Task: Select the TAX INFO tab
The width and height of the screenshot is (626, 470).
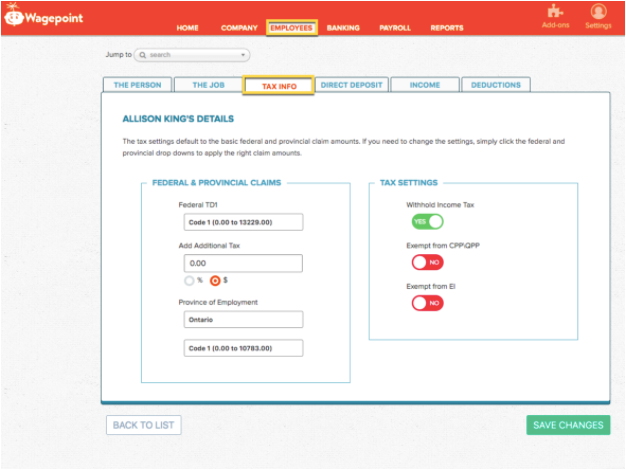Action: pos(279,86)
